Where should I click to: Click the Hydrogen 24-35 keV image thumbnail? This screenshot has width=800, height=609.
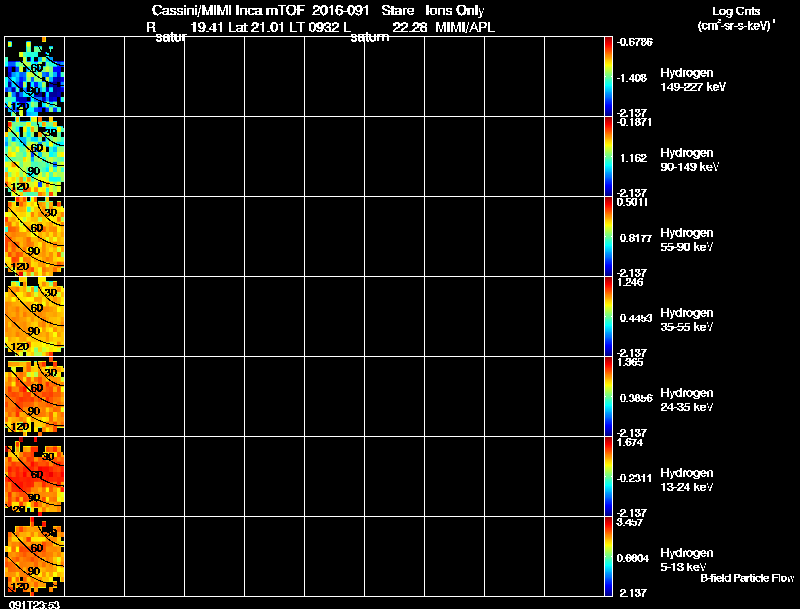coord(35,396)
